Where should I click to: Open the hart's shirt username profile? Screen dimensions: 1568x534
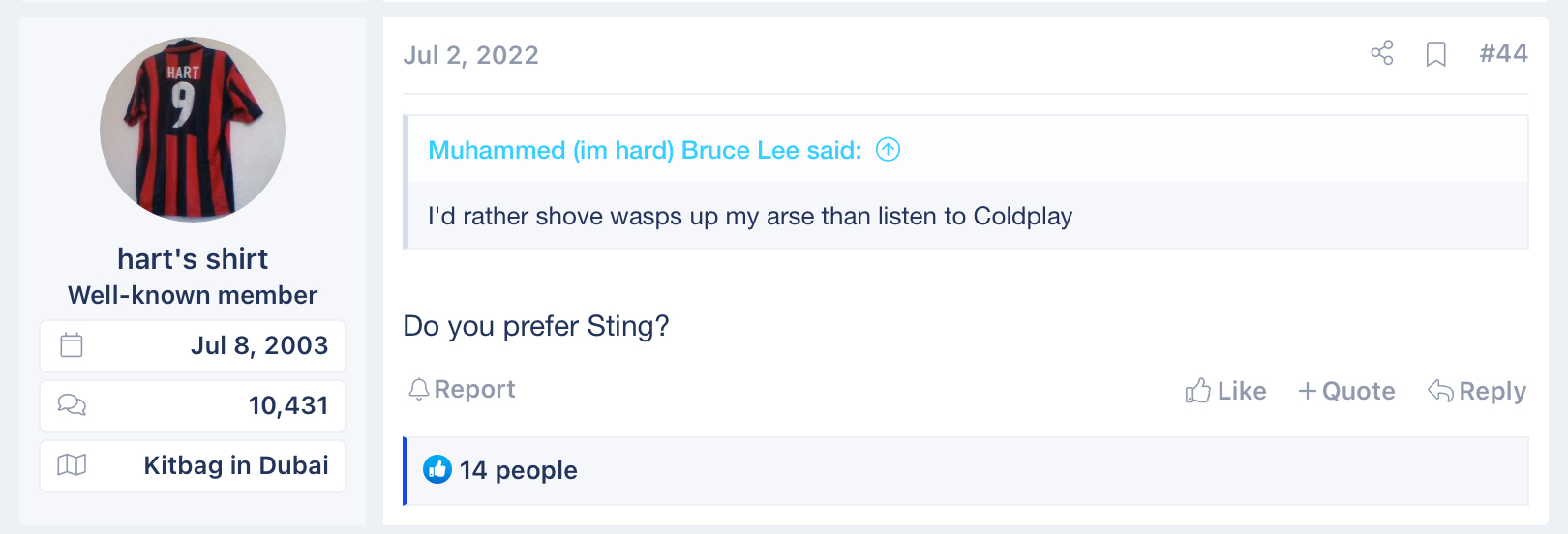click(193, 259)
